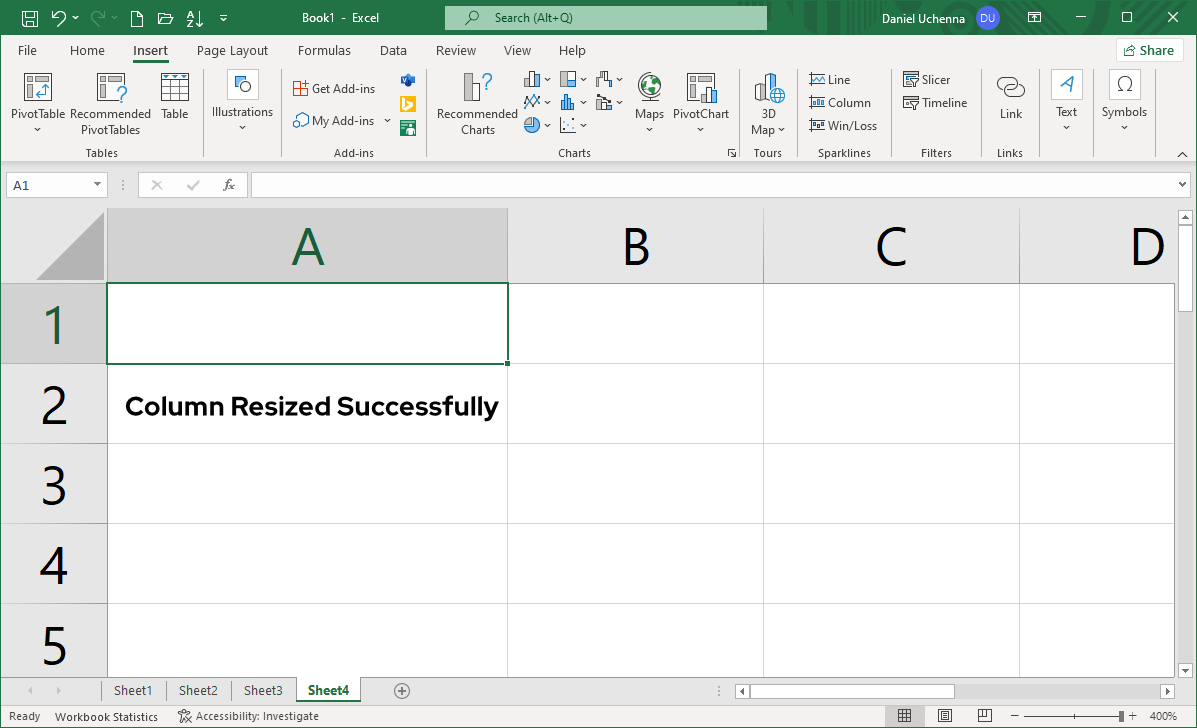This screenshot has width=1197, height=728.
Task: Switch to Page Break Preview view
Action: (984, 715)
